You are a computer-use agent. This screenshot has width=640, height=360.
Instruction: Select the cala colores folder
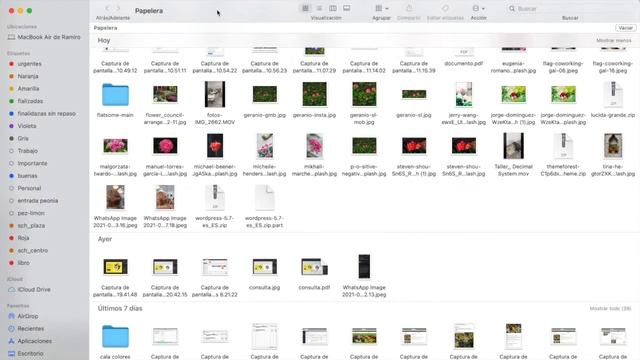coord(115,337)
